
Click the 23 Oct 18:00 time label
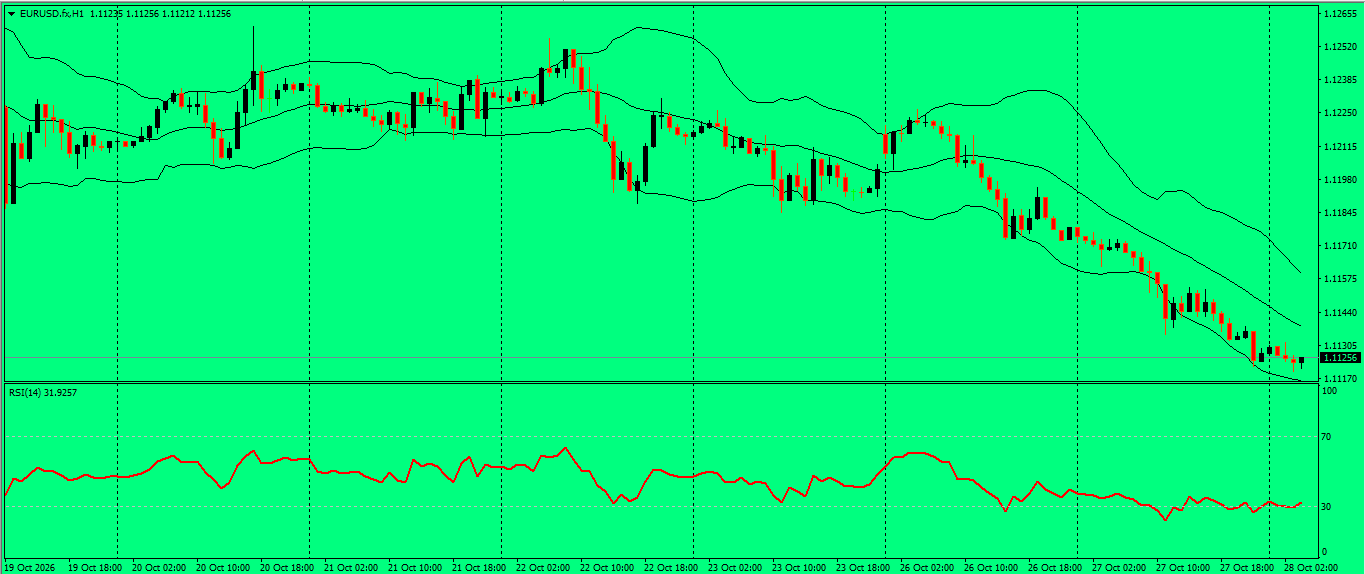click(x=863, y=567)
